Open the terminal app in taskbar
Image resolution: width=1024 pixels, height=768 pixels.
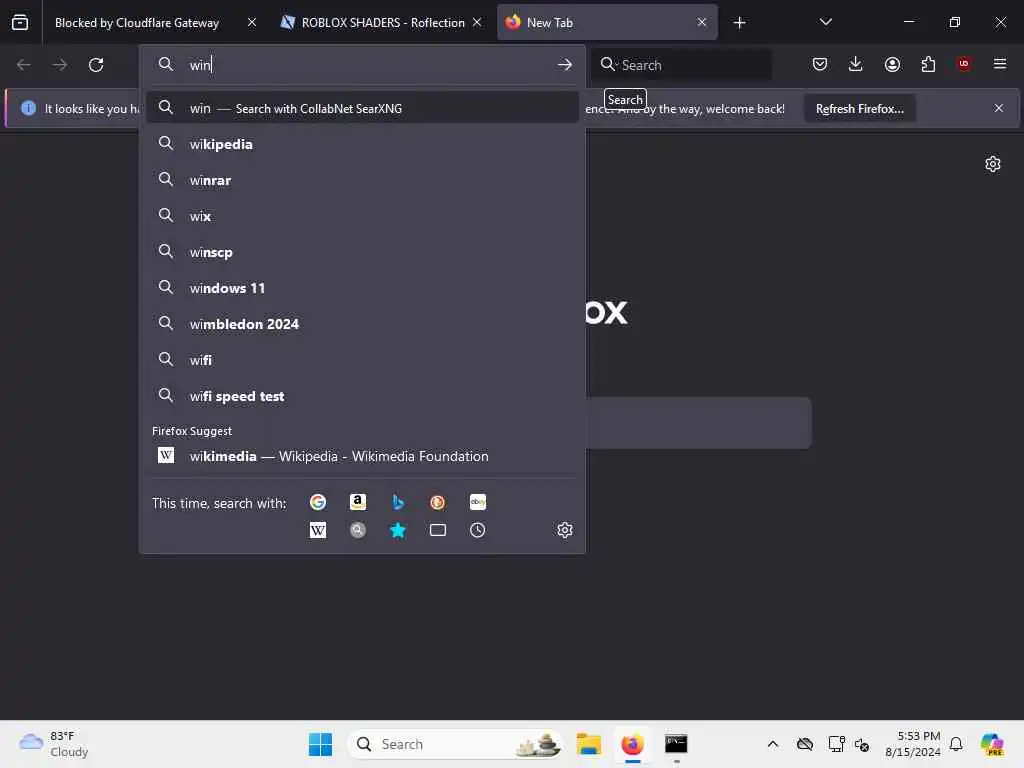(x=676, y=744)
